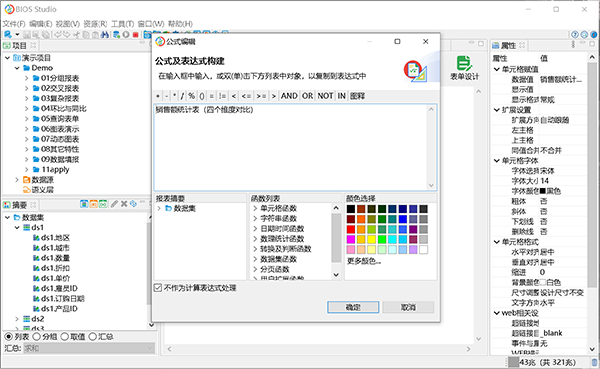Open the 文件(F) menu
Screen dimensions: 600x369
[x=14, y=24]
